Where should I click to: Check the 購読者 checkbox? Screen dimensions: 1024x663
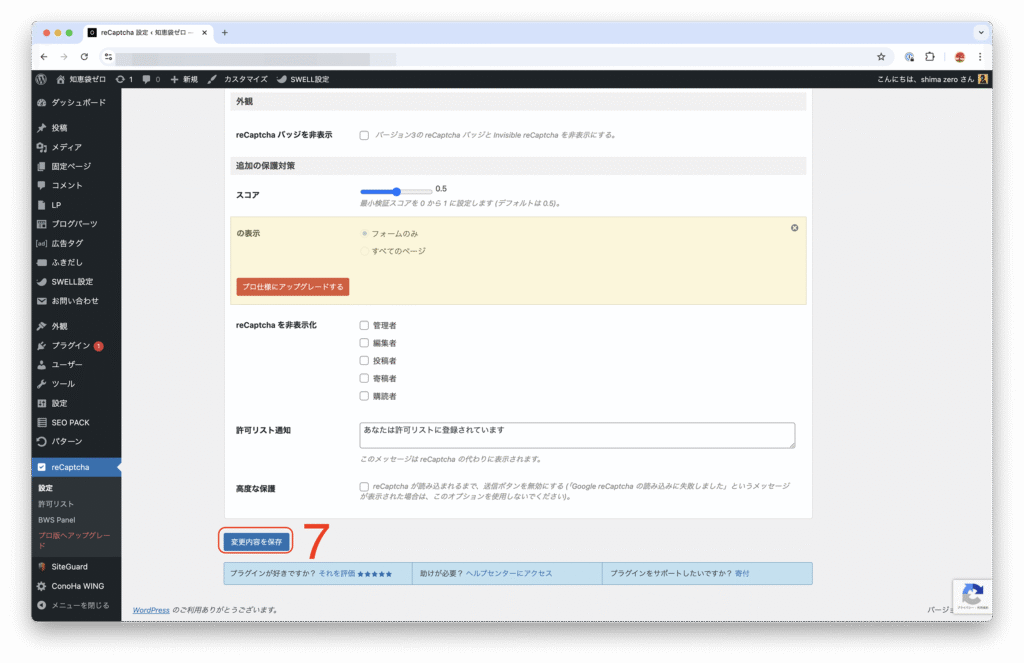coord(364,396)
